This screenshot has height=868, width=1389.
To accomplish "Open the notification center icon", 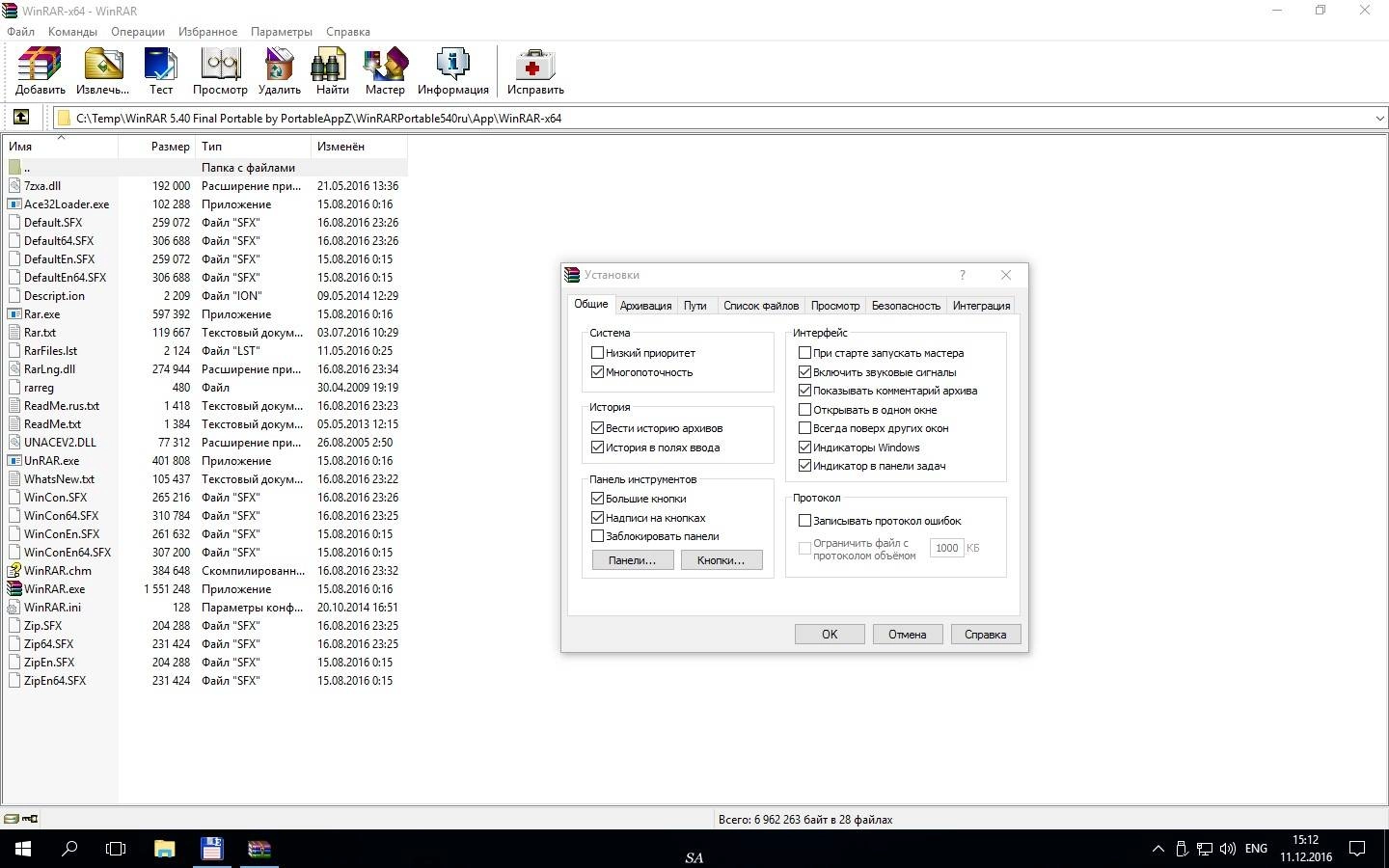I will 1357,849.
